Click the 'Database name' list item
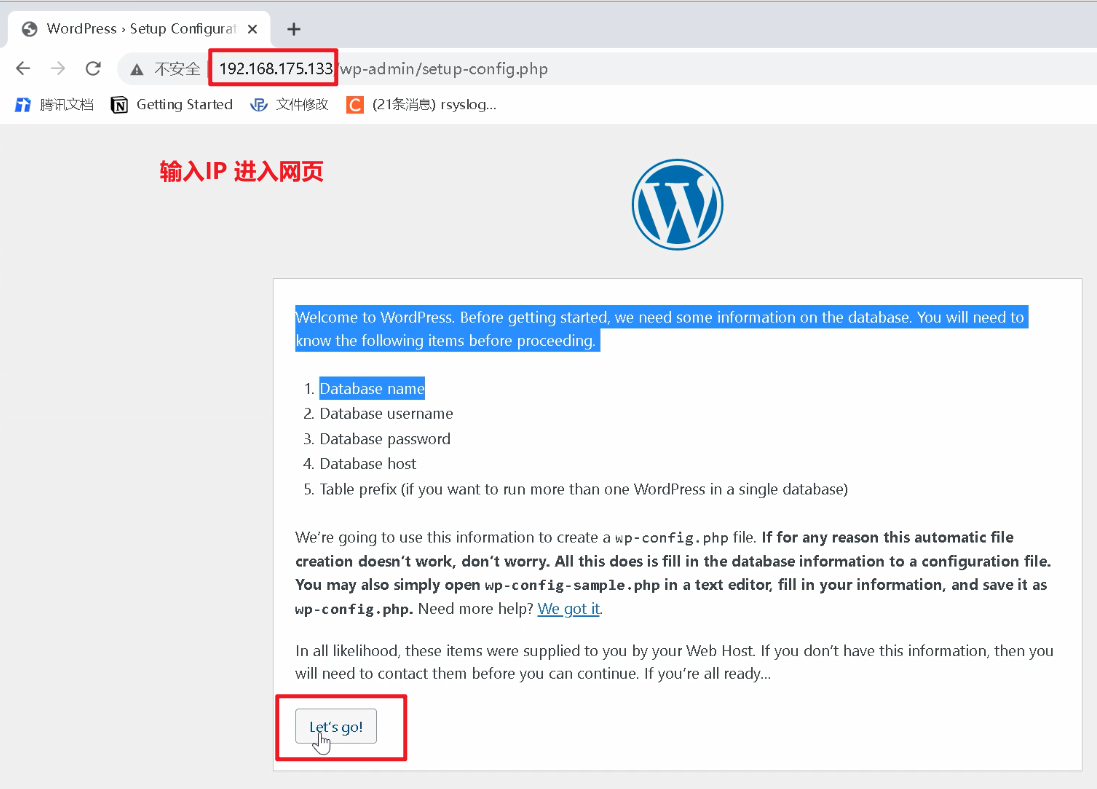Screen dimensions: 1097x789 pos(372,388)
